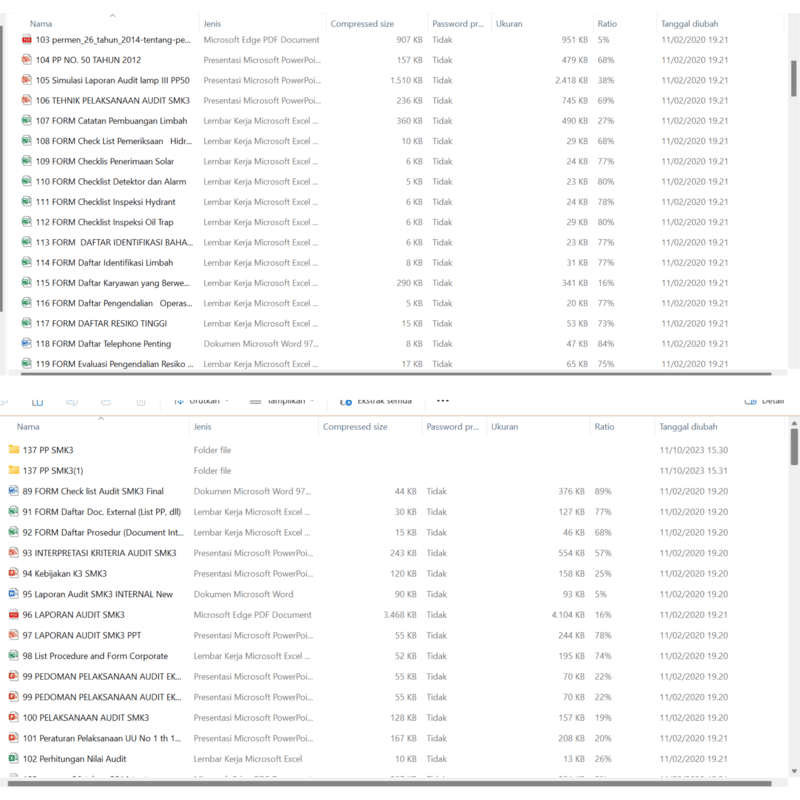Click the PowerPoint icon of 106 TEHNIK PELAKSANAAN AUDIT SMK3
Viewport: 800px width, 800px height.
[x=27, y=100]
